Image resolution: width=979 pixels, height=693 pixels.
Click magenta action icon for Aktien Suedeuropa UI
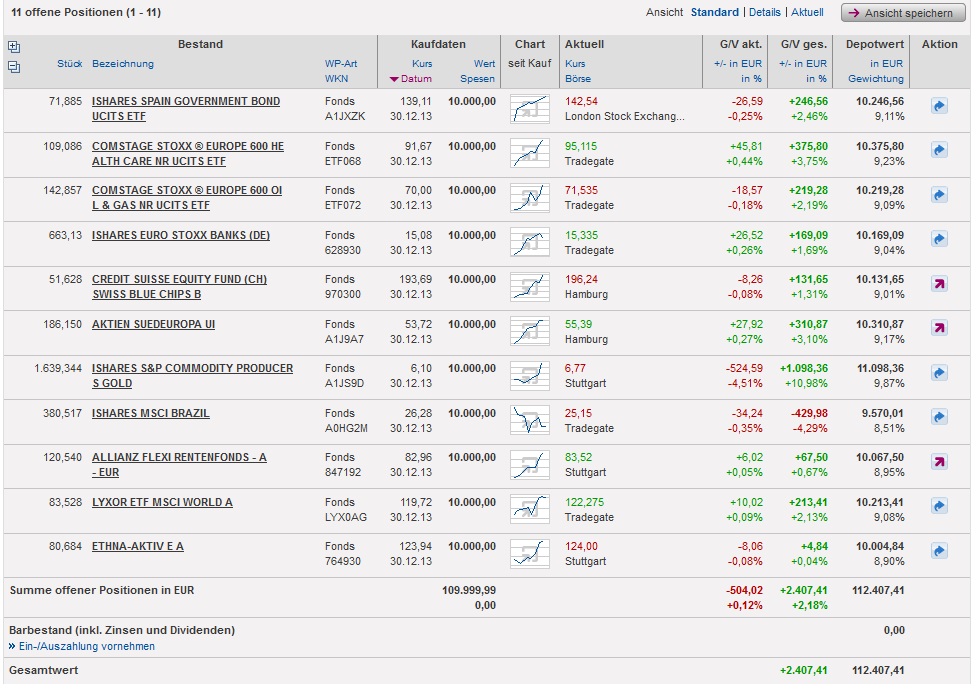[x=939, y=328]
